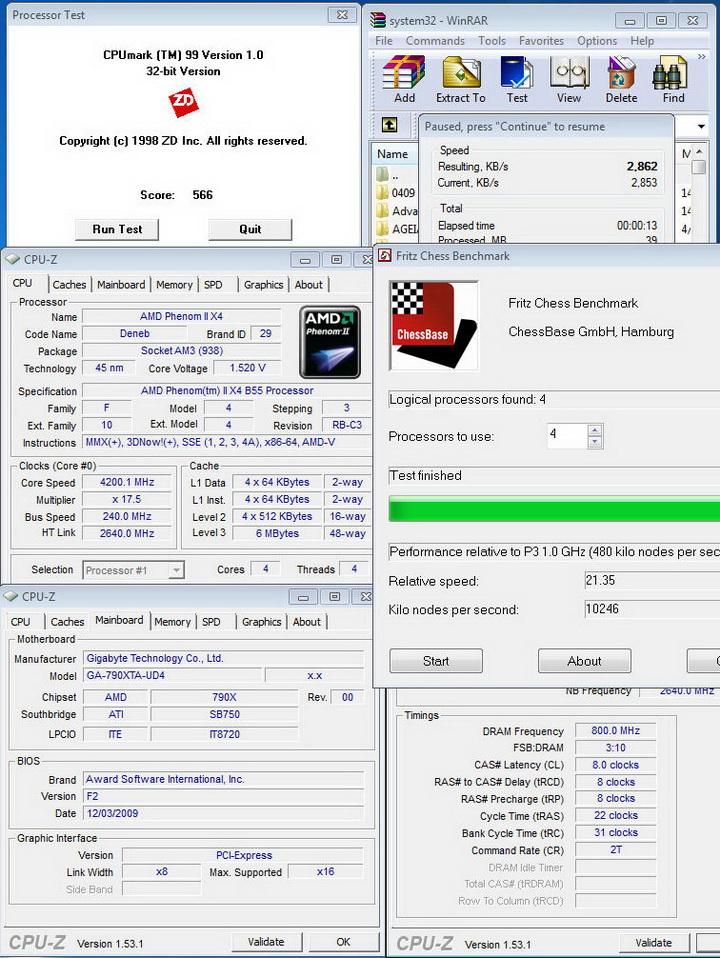
Task: Click the WinRAR title bar books icon
Action: (x=378, y=20)
